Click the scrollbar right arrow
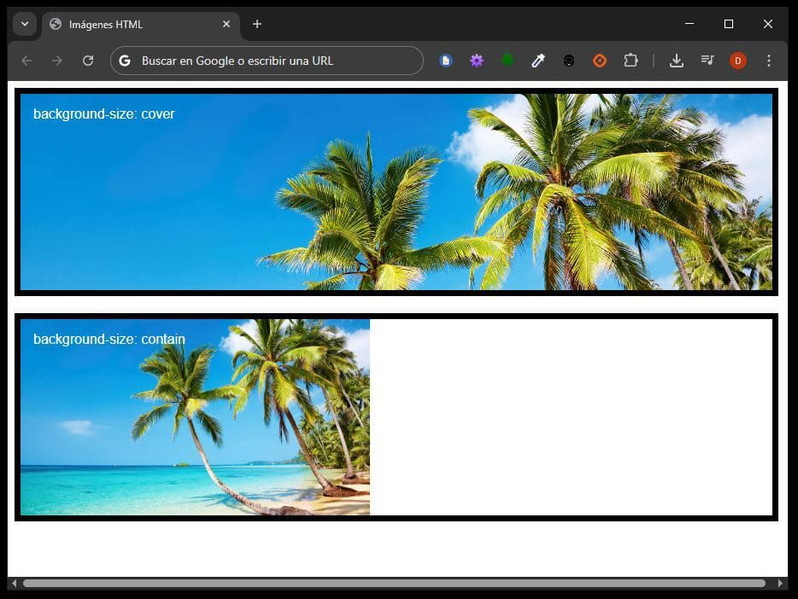 [780, 583]
